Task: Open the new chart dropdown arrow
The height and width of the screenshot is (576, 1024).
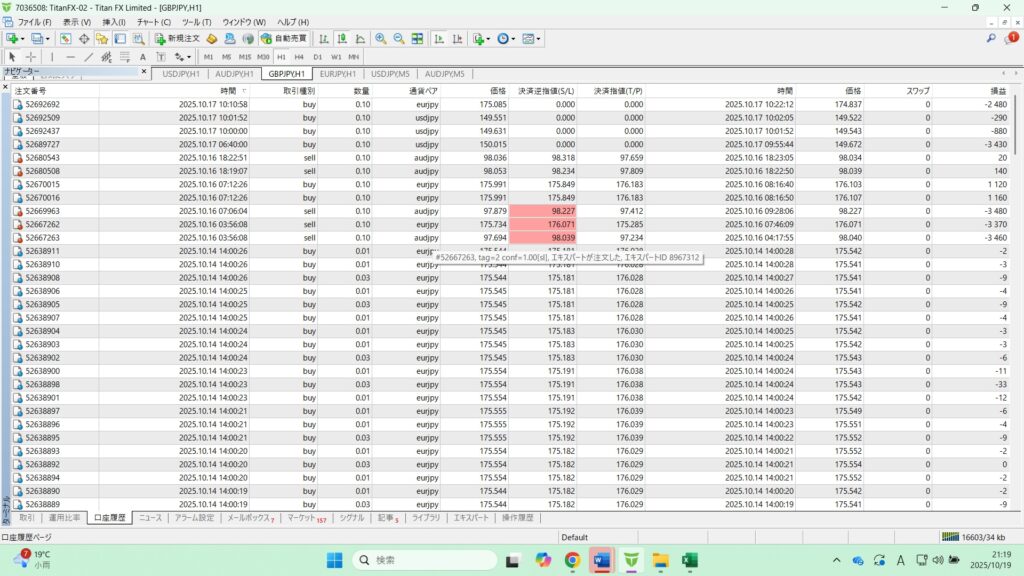Action: [23, 38]
